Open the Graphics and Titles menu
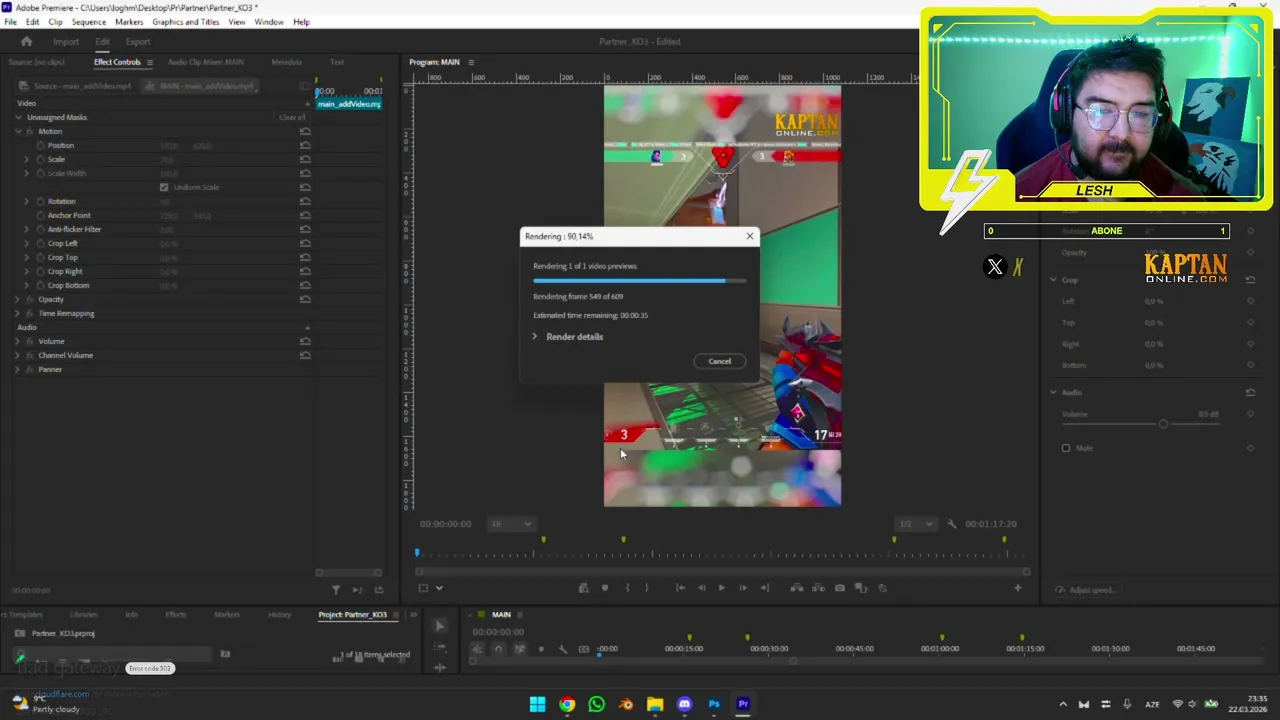 tap(186, 22)
